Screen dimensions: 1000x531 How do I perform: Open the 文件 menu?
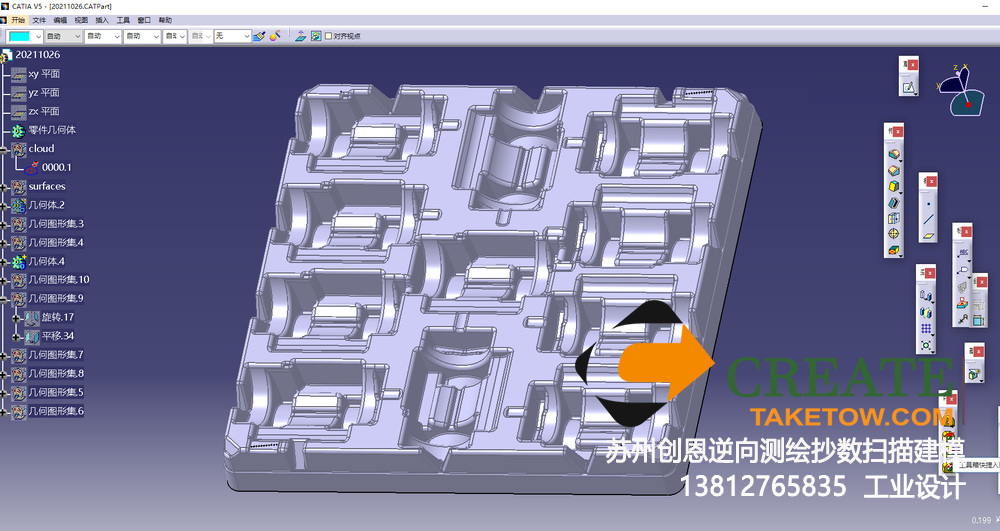(39, 20)
